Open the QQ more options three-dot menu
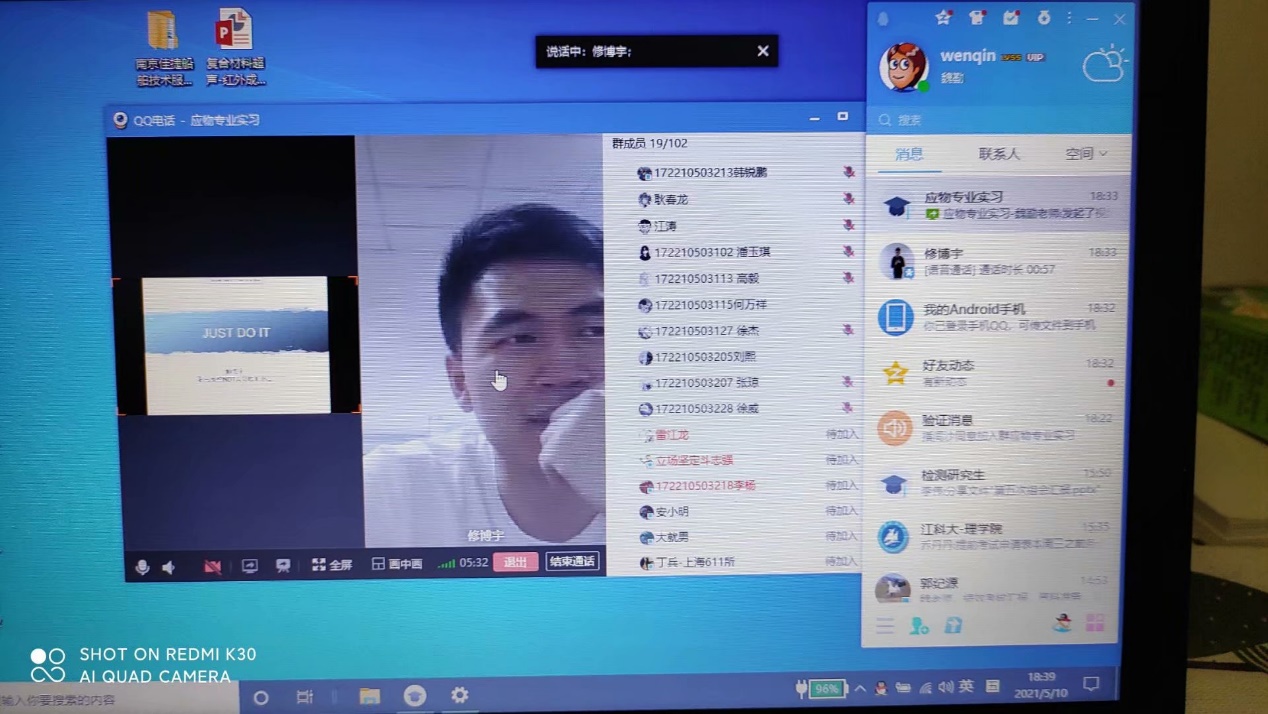1268x714 pixels. pyautogui.click(x=1069, y=18)
